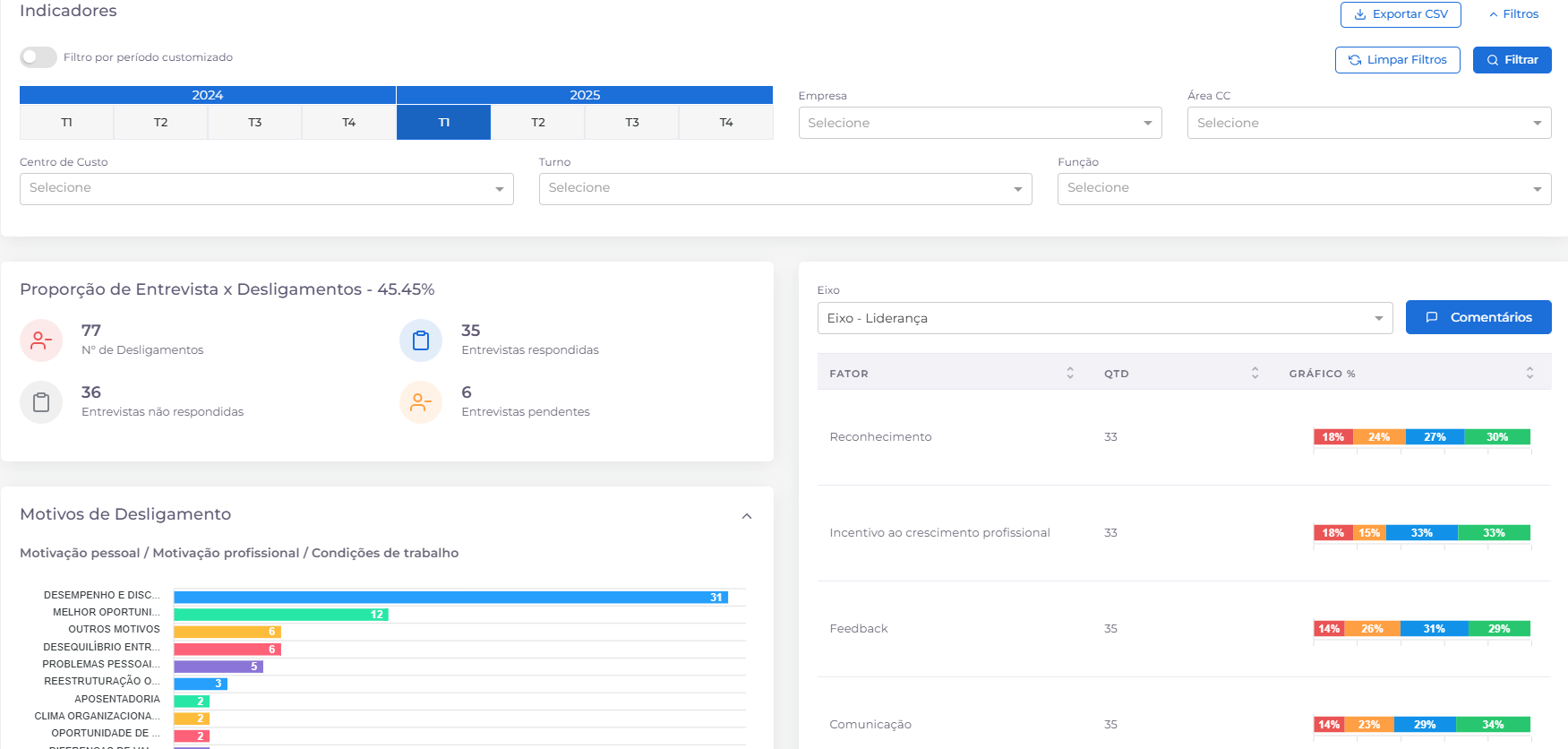
Task: Click the 30% green segment in Reconhecimento row
Action: pos(1497,437)
